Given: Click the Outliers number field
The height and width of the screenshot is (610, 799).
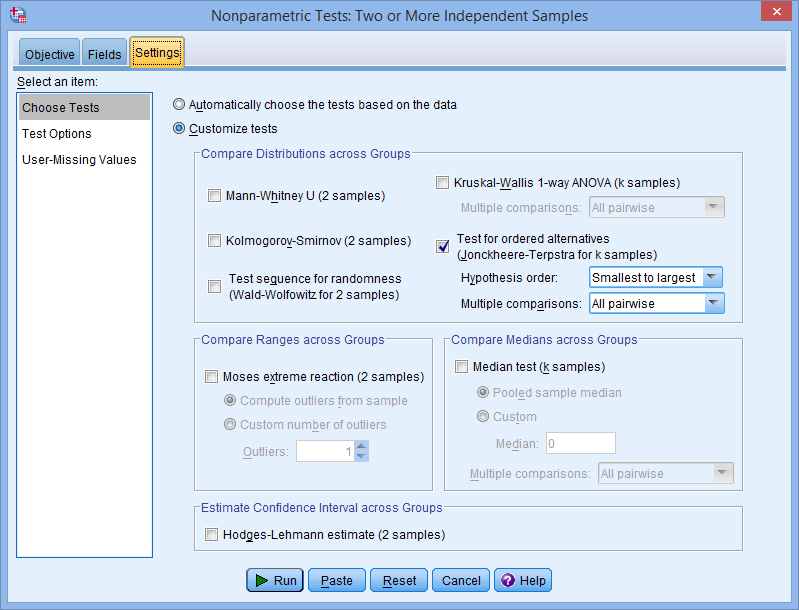Looking at the screenshot, I should click(325, 452).
